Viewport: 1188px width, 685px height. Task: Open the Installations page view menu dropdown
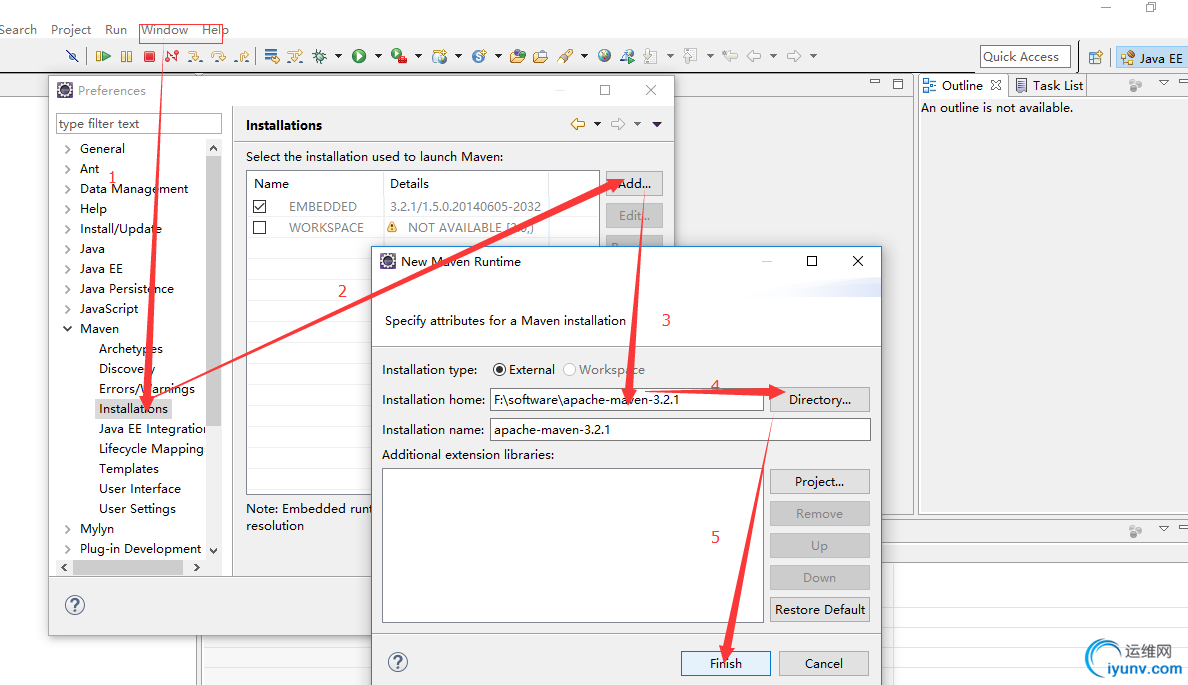pyautogui.click(x=657, y=124)
